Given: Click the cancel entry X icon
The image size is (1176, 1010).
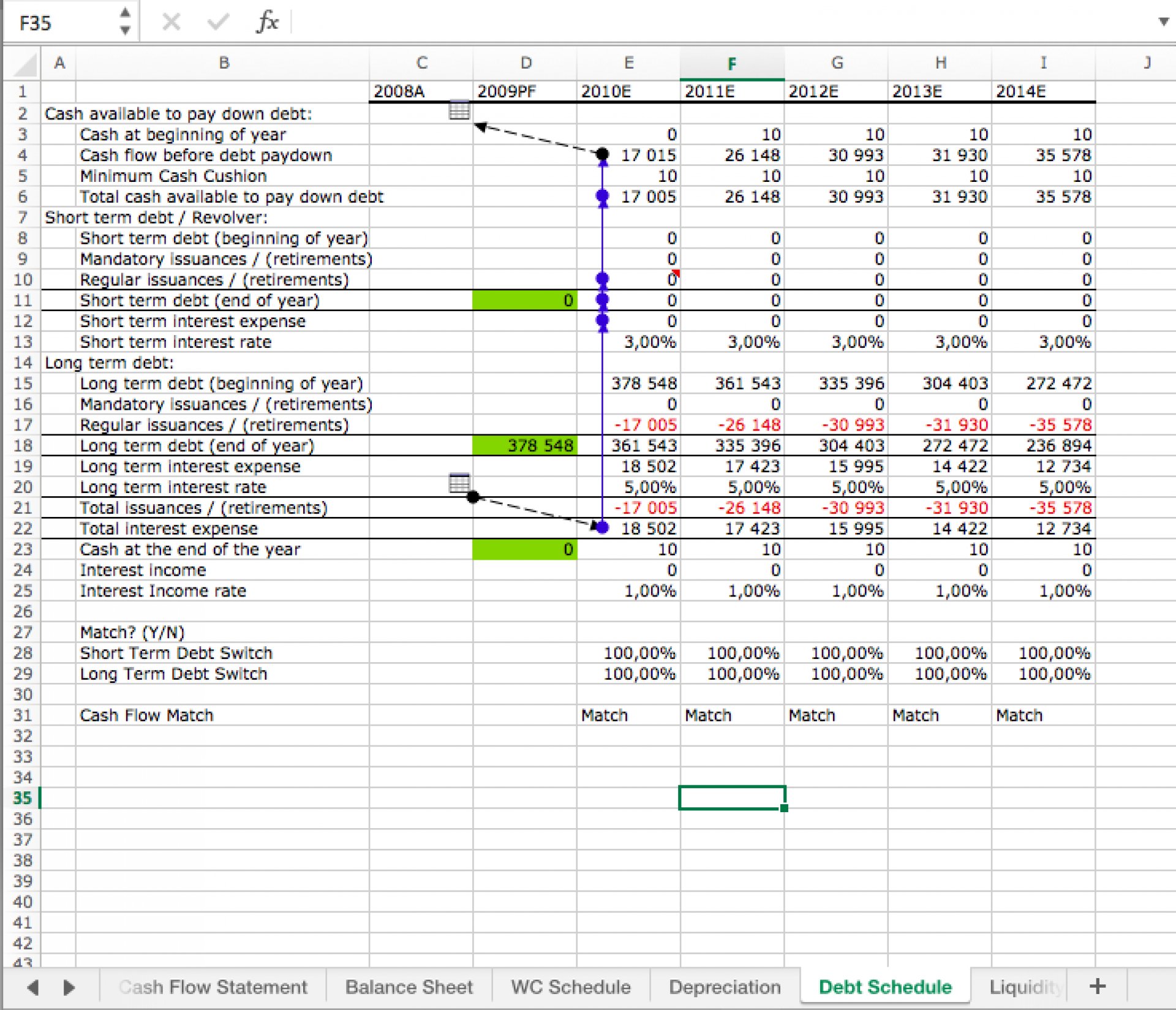Looking at the screenshot, I should [171, 23].
